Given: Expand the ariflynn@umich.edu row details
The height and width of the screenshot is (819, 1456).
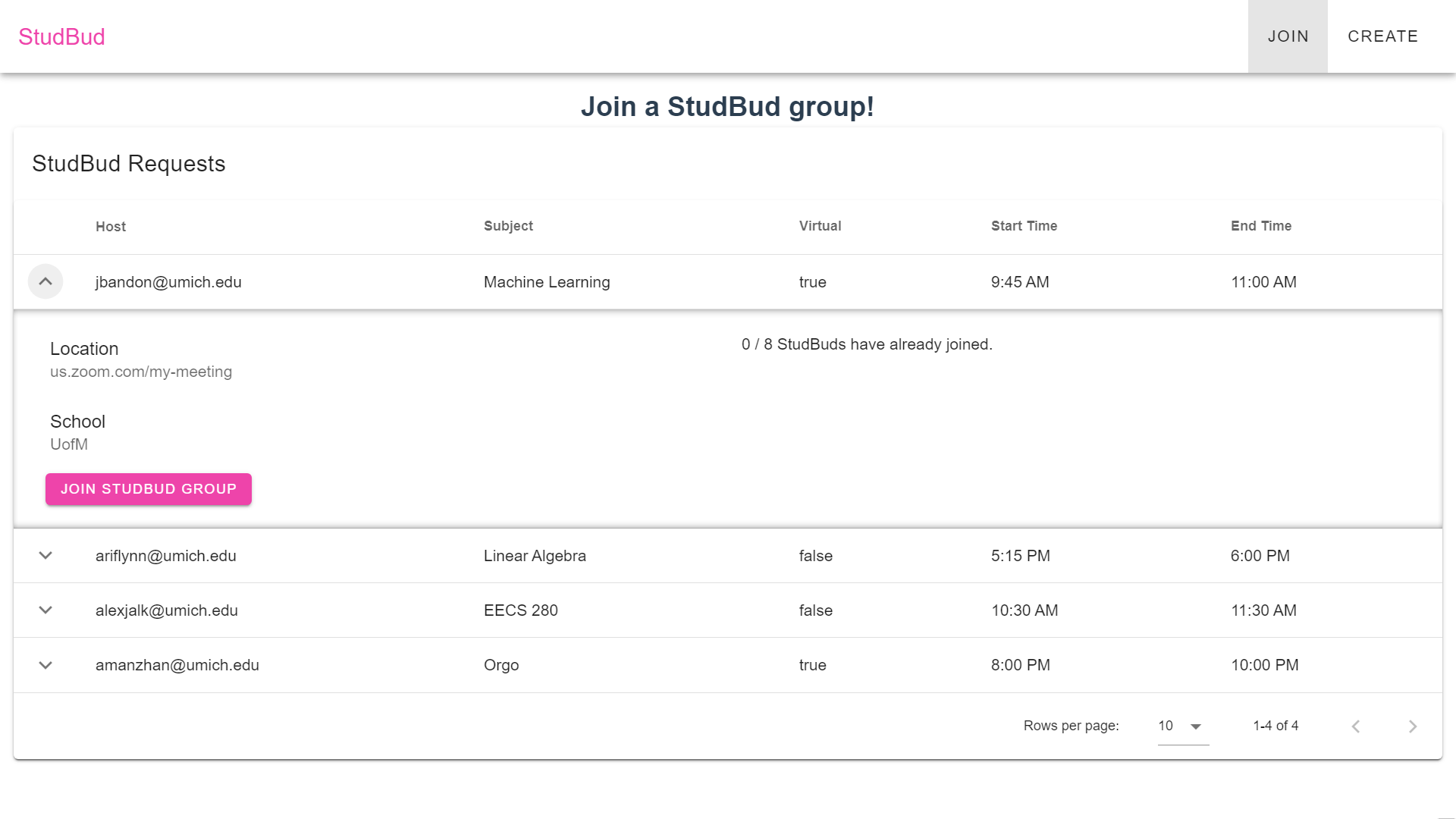Looking at the screenshot, I should [45, 555].
